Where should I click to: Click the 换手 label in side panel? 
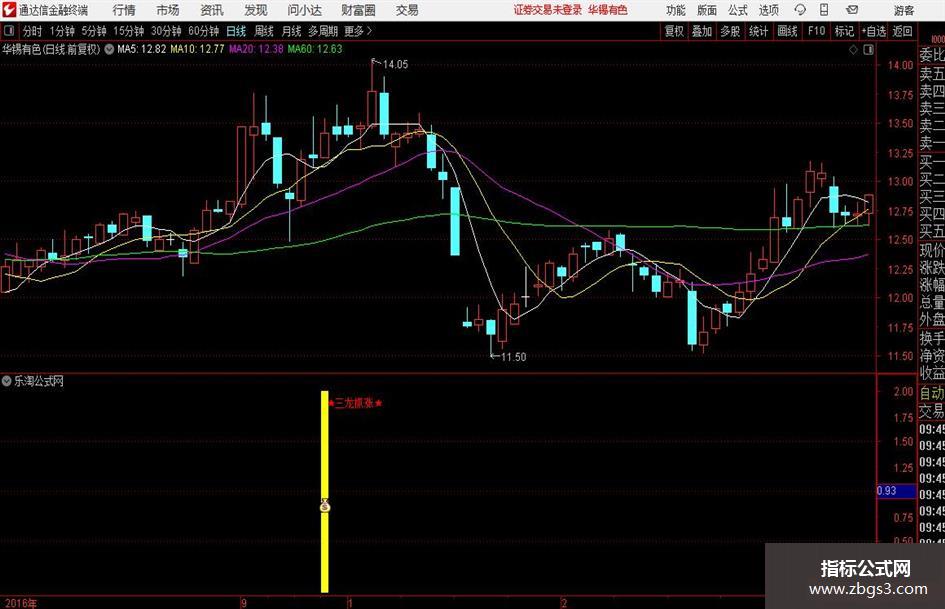932,338
